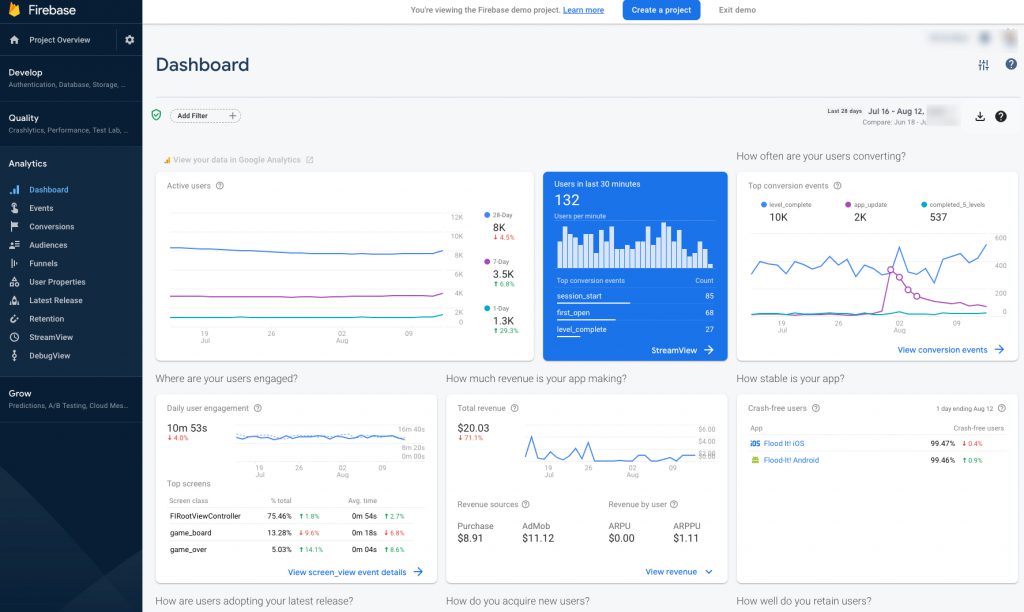Open the Learn more link
Screen dimensions: 1024x612
pyautogui.click(x=583, y=10)
